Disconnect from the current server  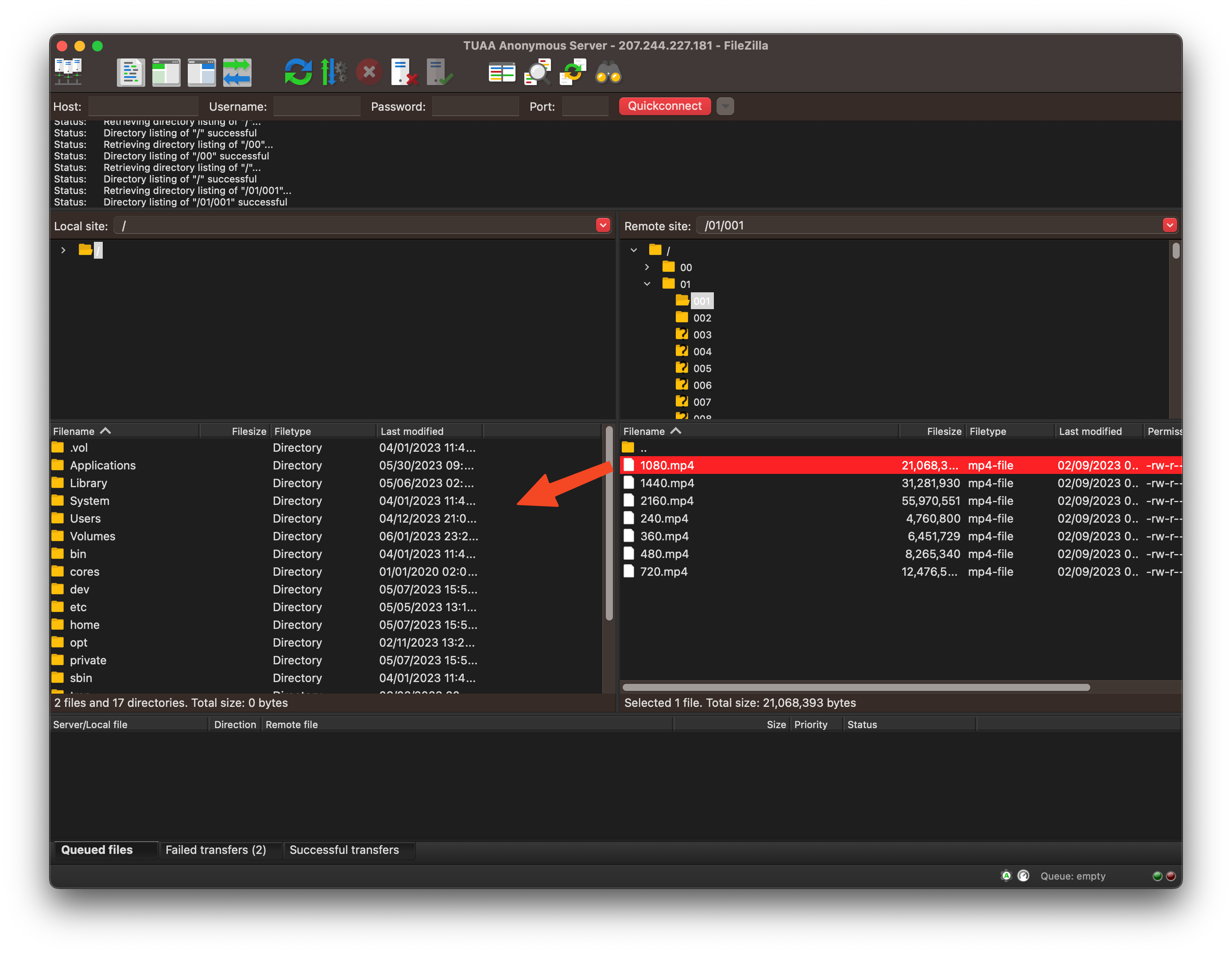tap(404, 72)
